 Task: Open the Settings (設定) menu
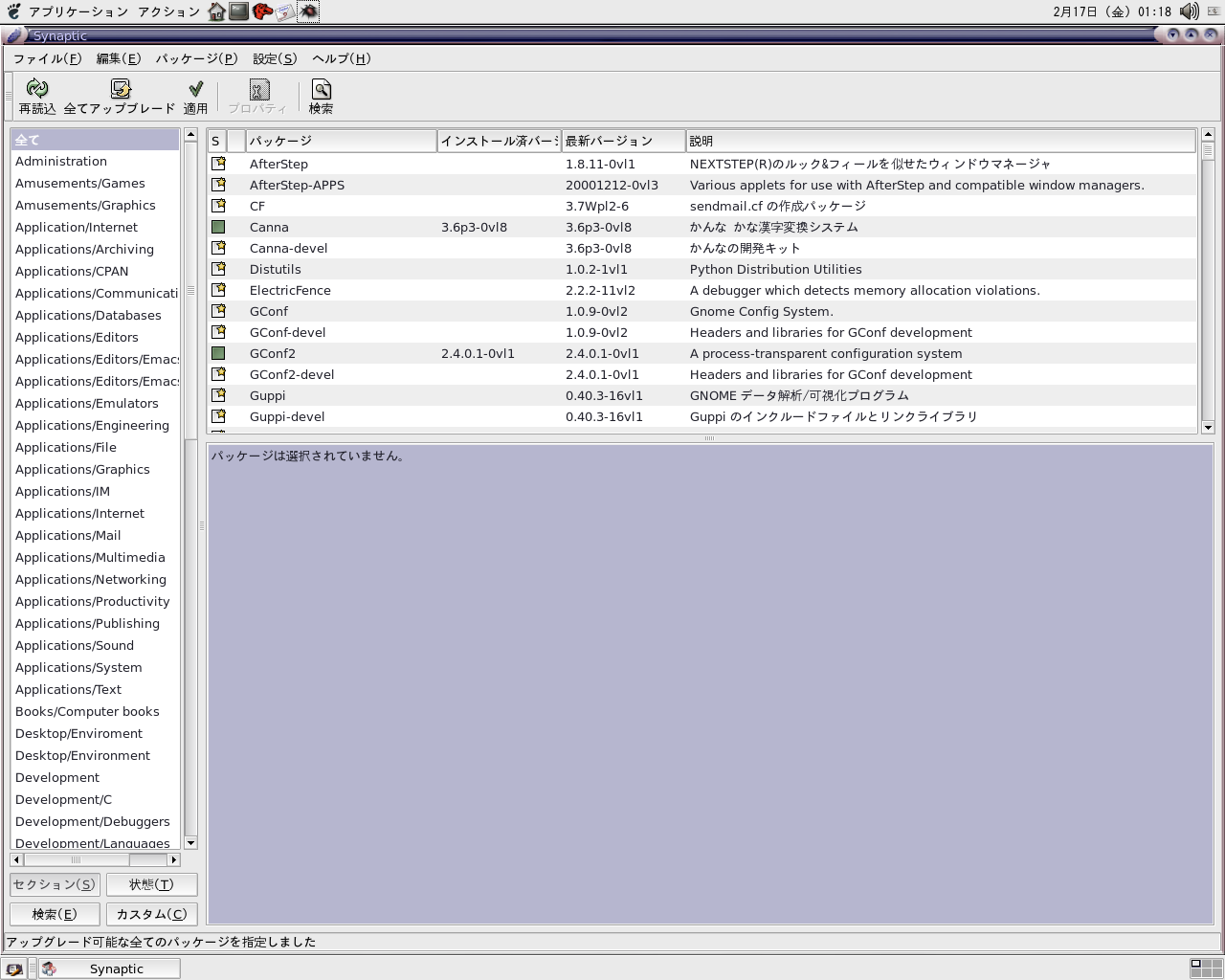pyautogui.click(x=275, y=58)
